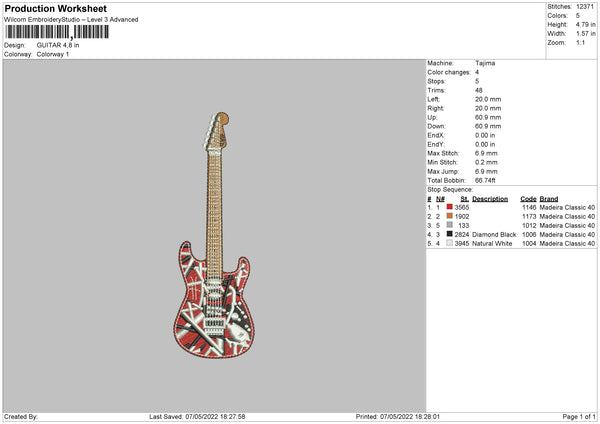Click the Color changes value 4
This screenshot has height=424, width=600.
click(477, 72)
